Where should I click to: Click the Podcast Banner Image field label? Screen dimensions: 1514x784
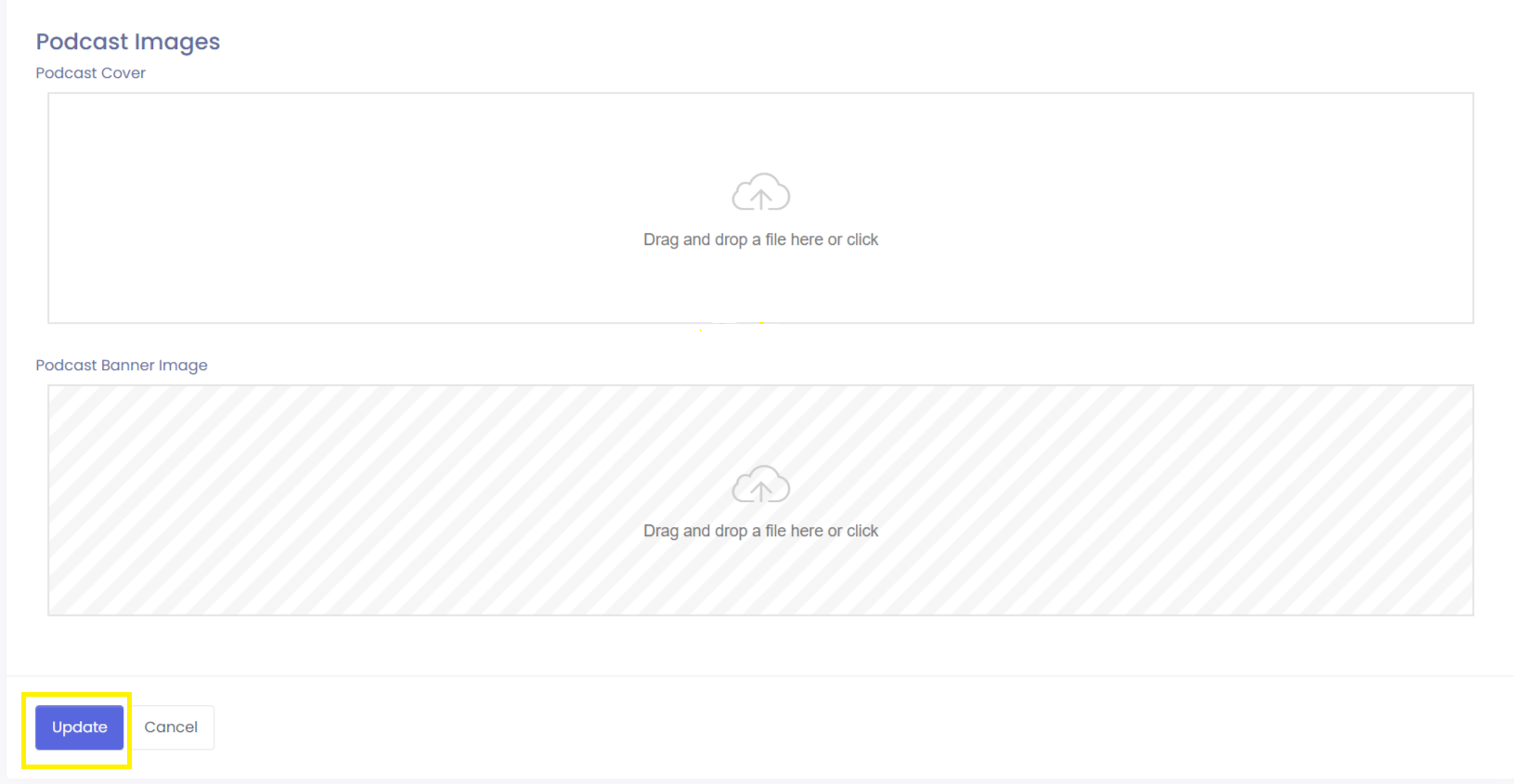point(122,366)
